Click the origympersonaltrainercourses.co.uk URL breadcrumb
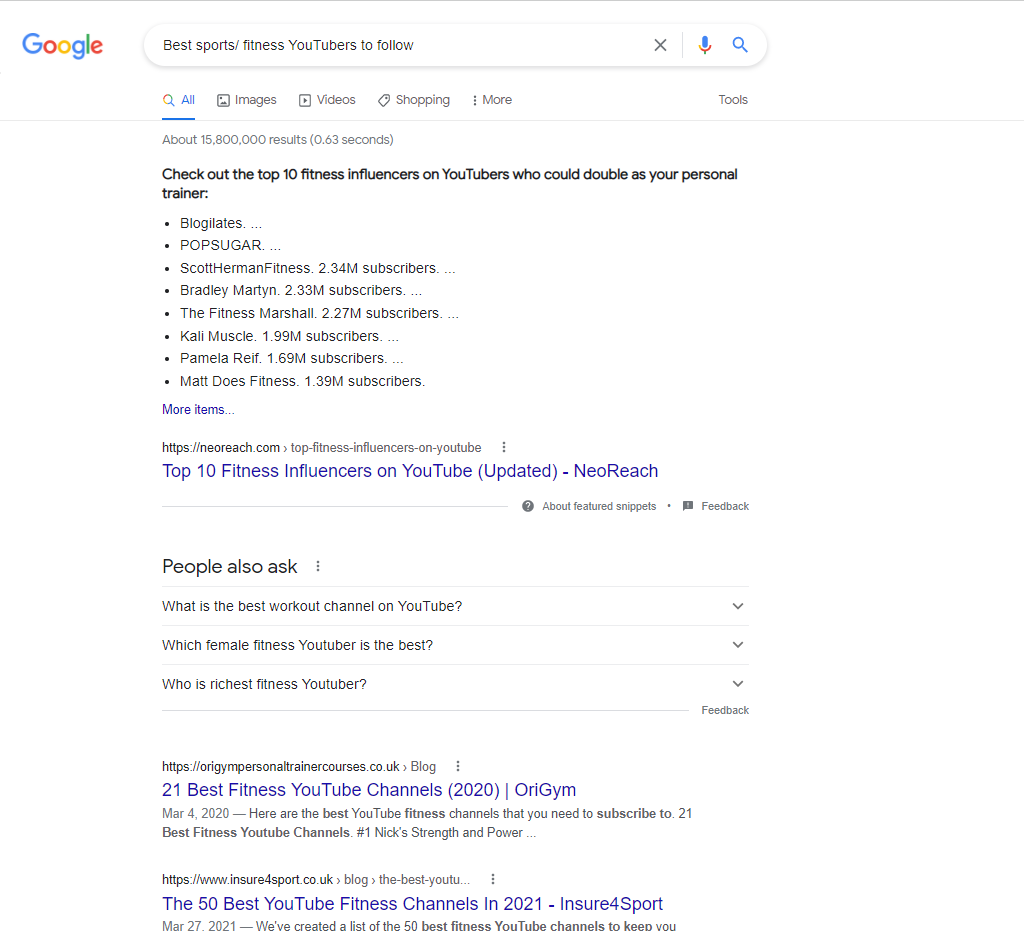Viewport: 1024px width, 931px height. (x=298, y=766)
